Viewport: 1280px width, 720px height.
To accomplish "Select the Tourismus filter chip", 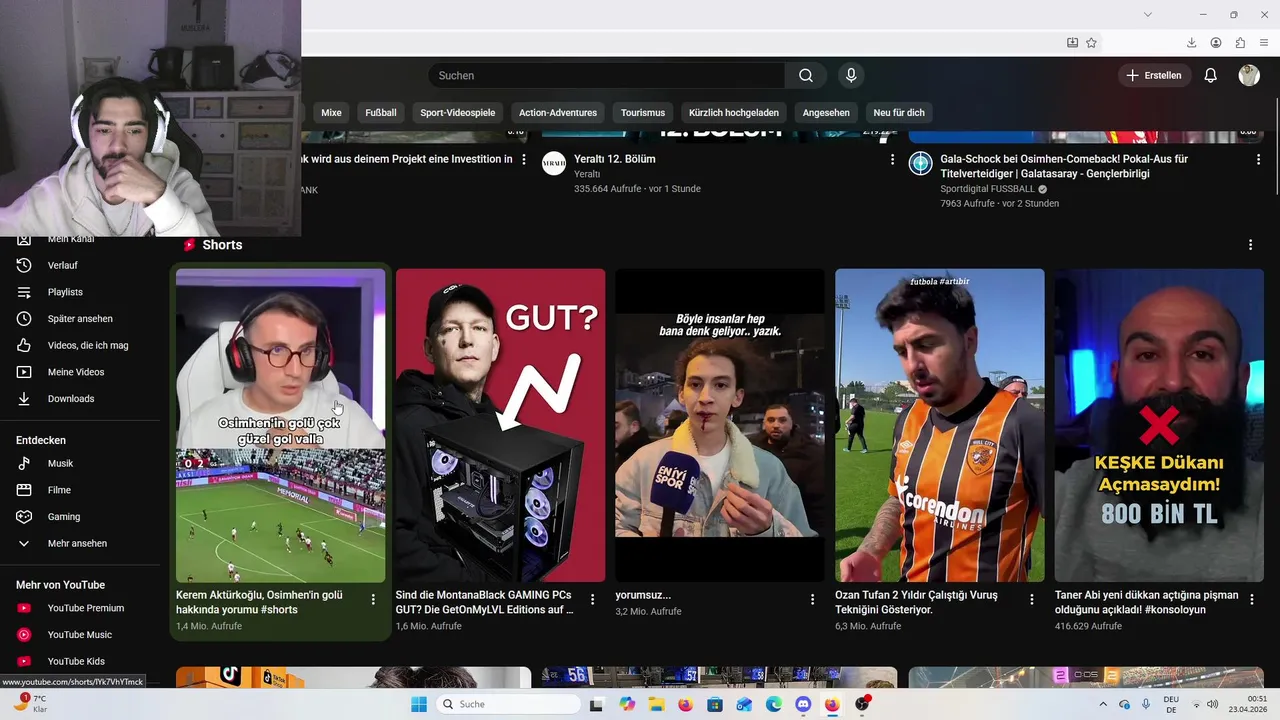I will click(x=643, y=113).
